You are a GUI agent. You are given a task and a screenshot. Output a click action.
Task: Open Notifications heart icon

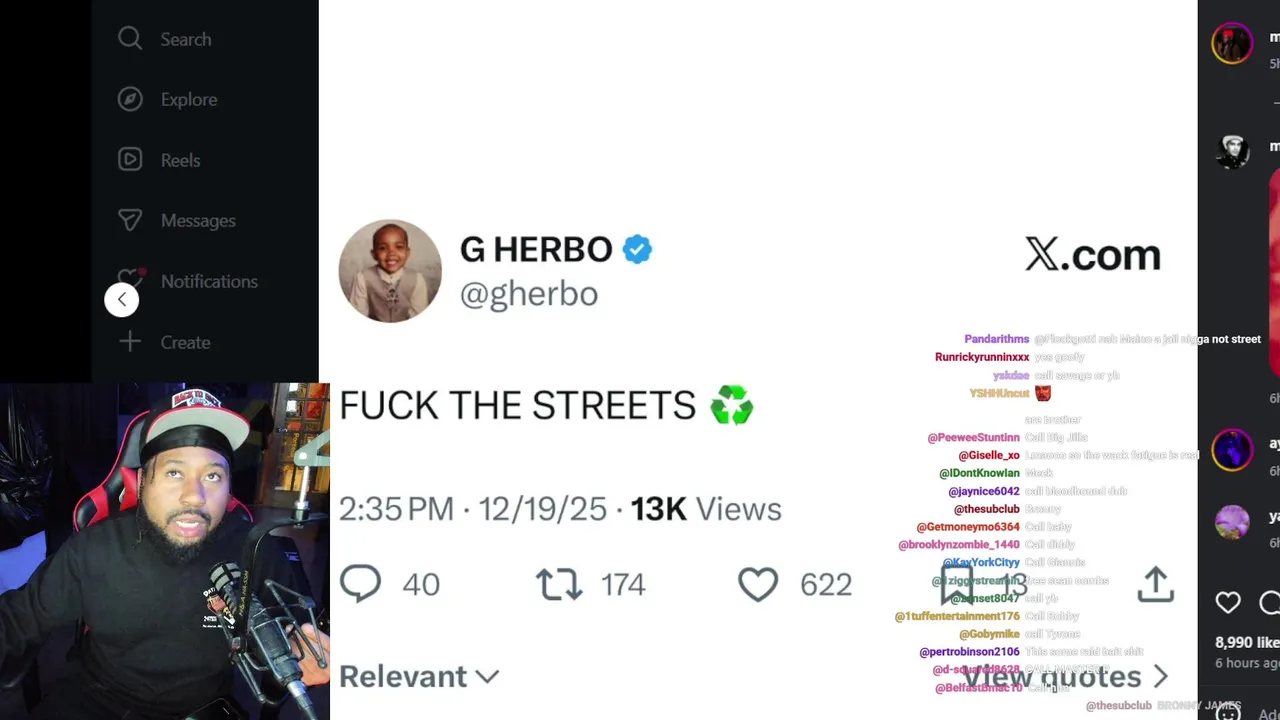(130, 281)
